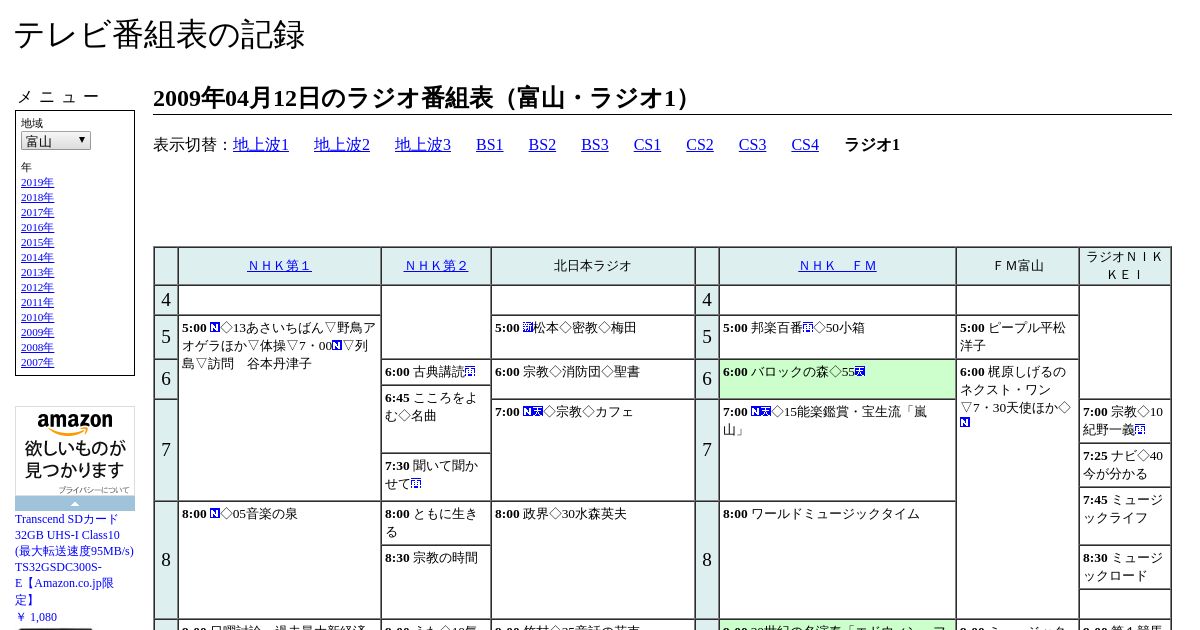Click the N天 icon in 北日本ラジオ 7:00
This screenshot has height=630, width=1200.
coord(533,412)
